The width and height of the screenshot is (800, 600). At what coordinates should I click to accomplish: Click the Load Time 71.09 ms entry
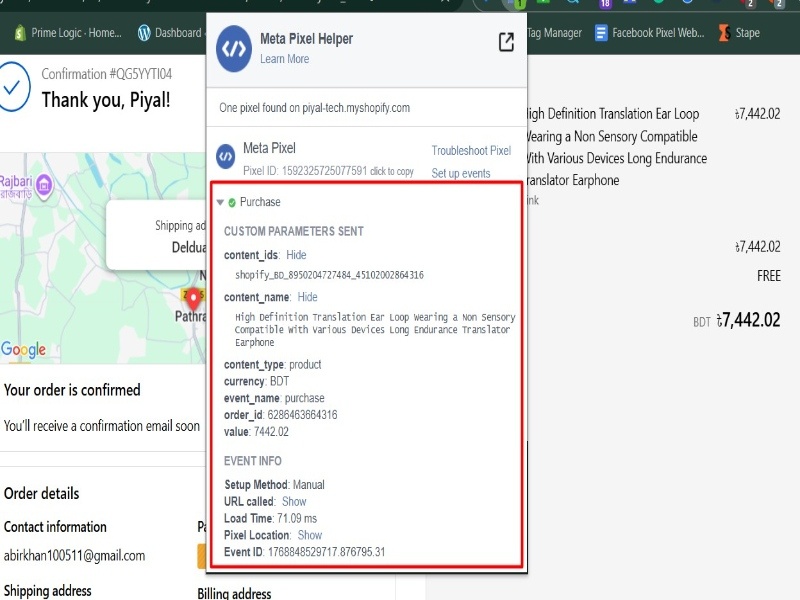pos(270,518)
